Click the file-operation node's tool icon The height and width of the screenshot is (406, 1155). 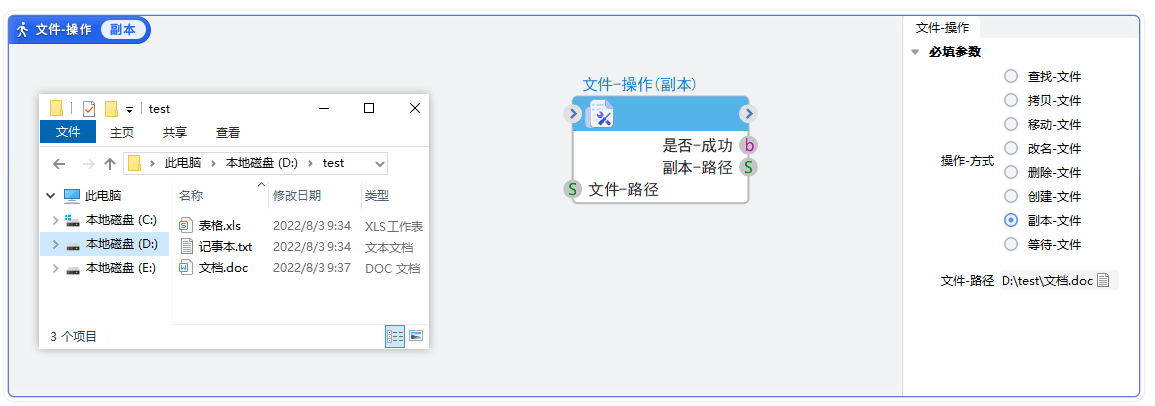pos(599,114)
